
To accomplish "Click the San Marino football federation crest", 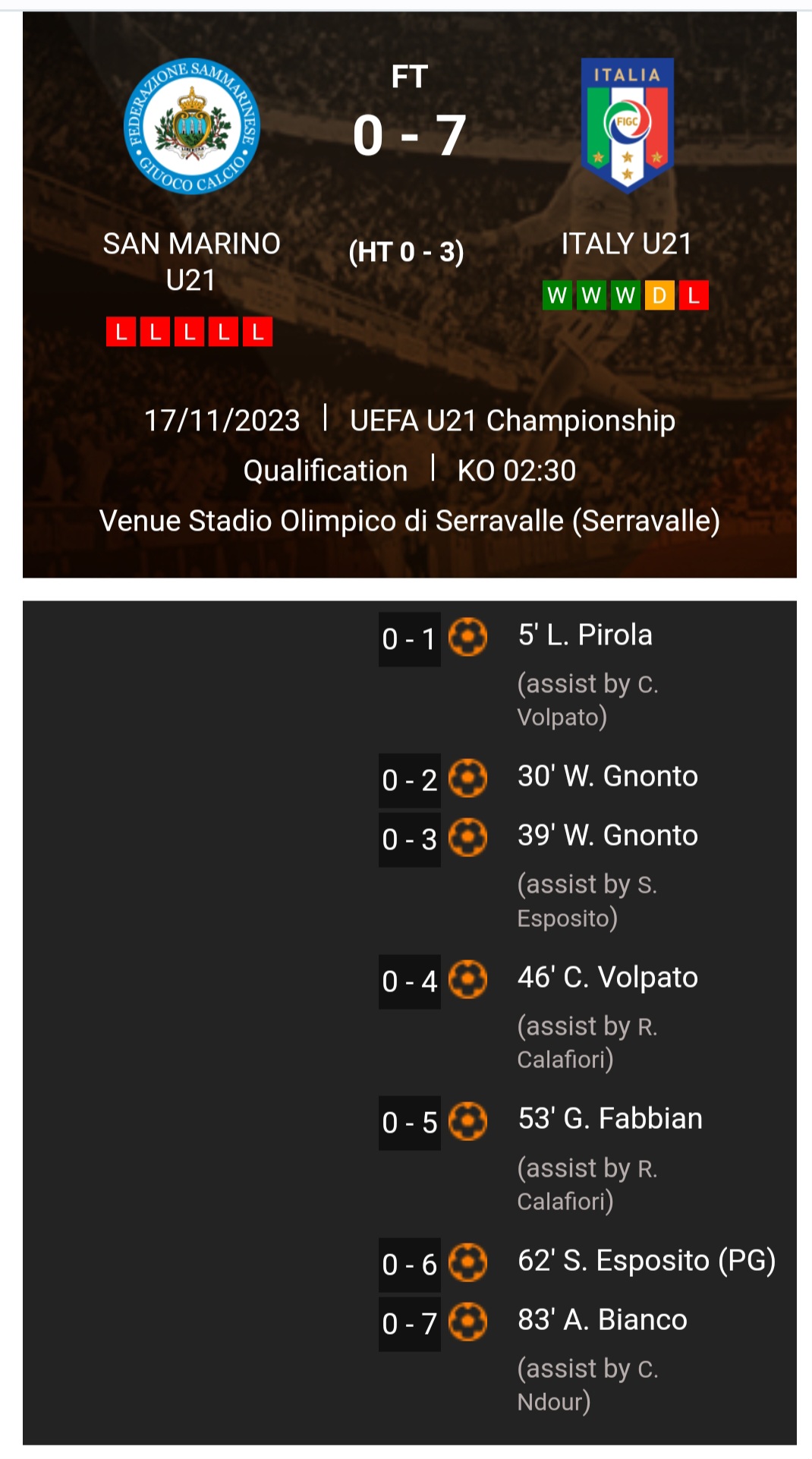I will 192,127.
